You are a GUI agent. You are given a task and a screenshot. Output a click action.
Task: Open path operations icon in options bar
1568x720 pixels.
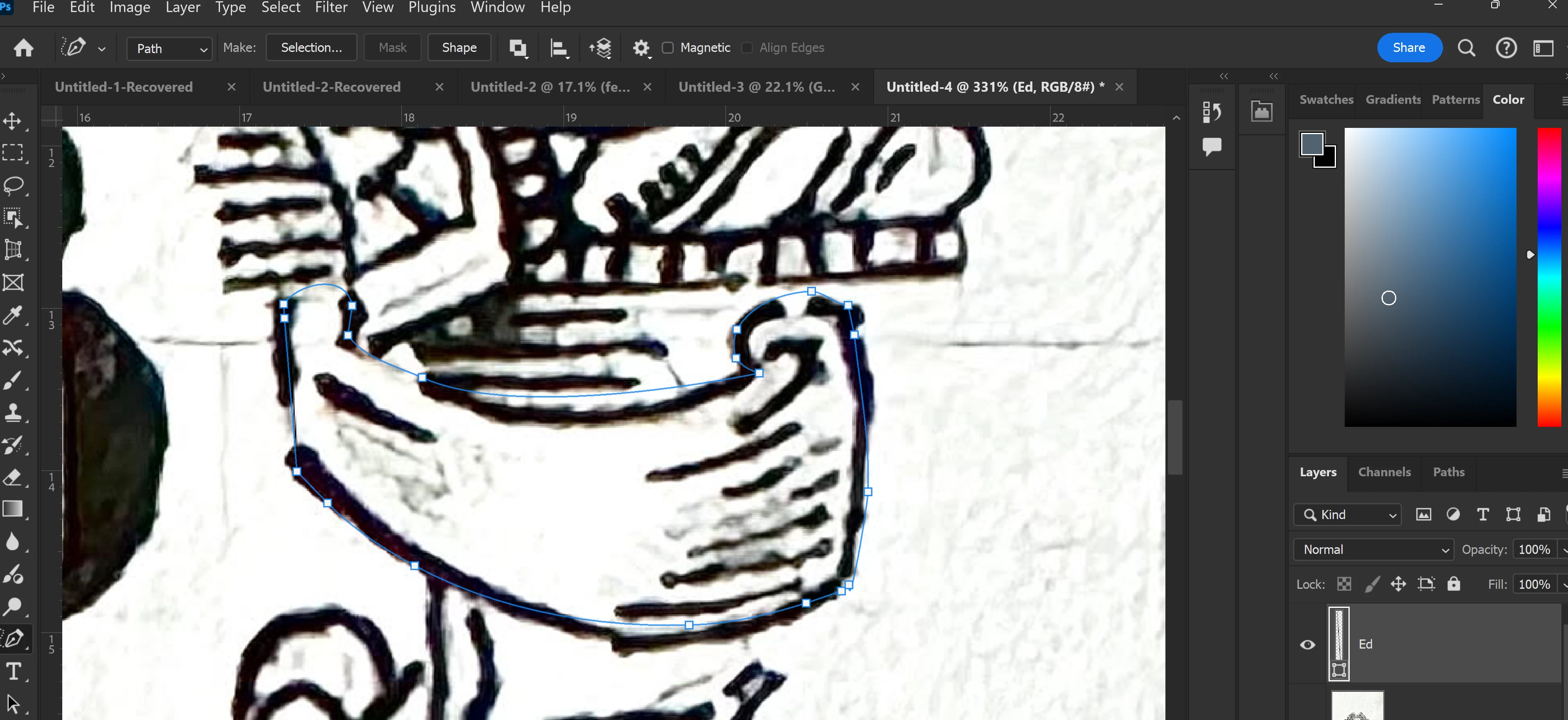click(518, 48)
